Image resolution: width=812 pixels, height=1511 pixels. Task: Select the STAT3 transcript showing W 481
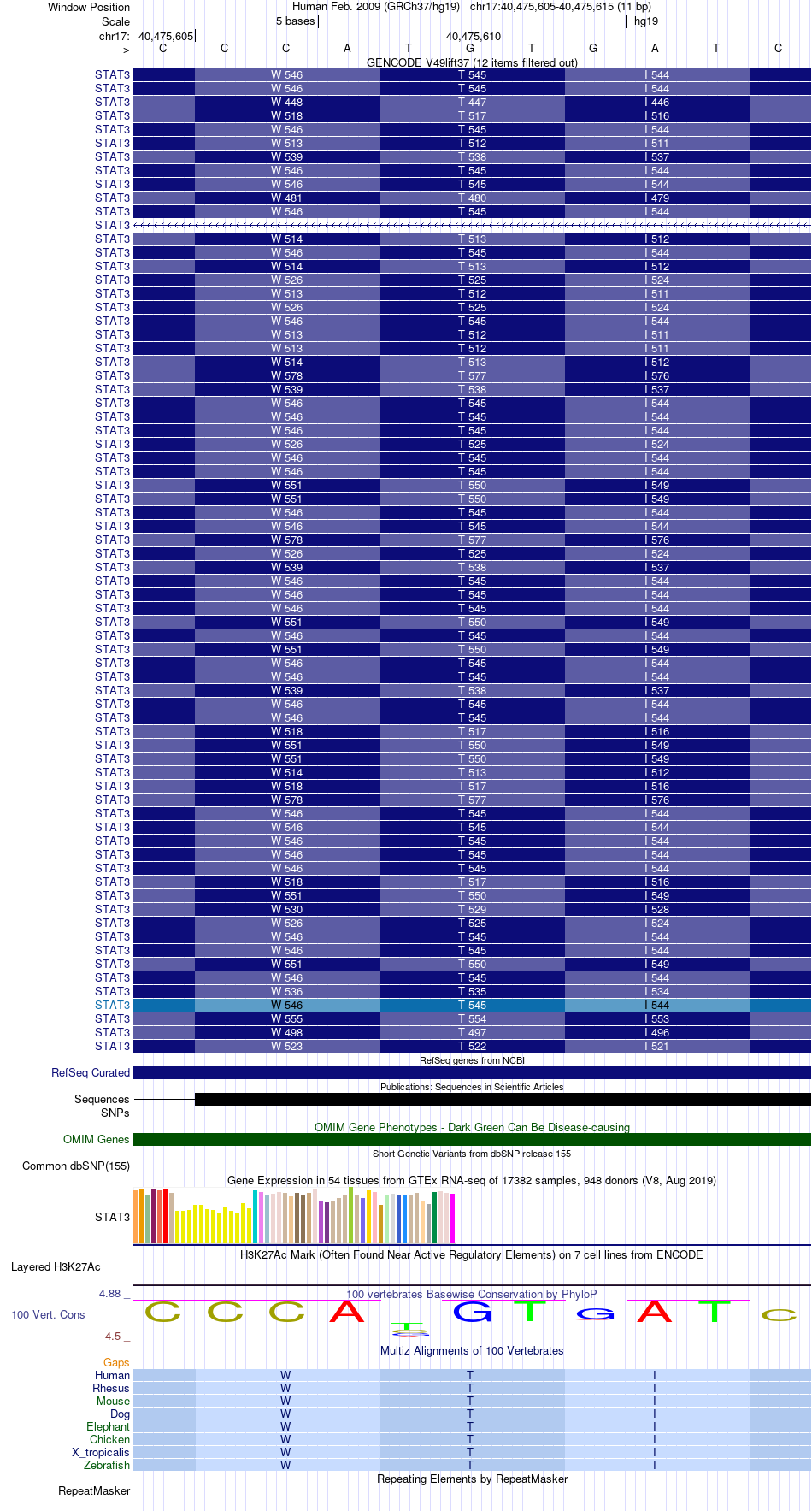(472, 198)
